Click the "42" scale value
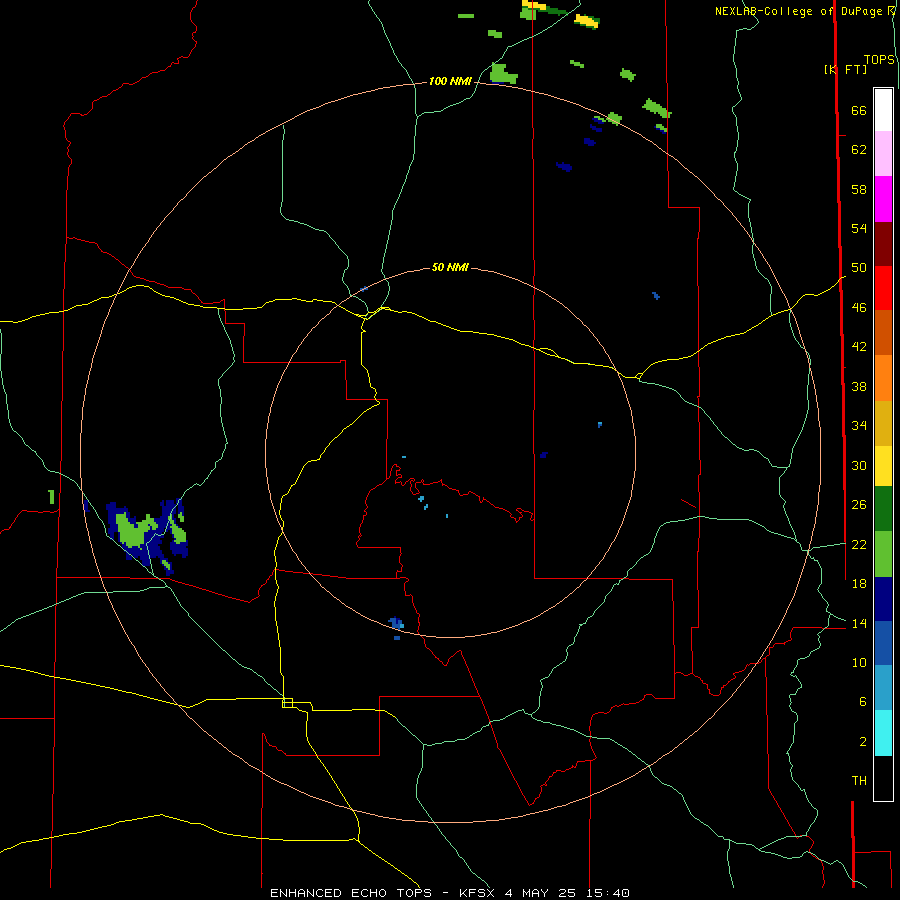Screen dimensions: 900x900 pos(859,347)
